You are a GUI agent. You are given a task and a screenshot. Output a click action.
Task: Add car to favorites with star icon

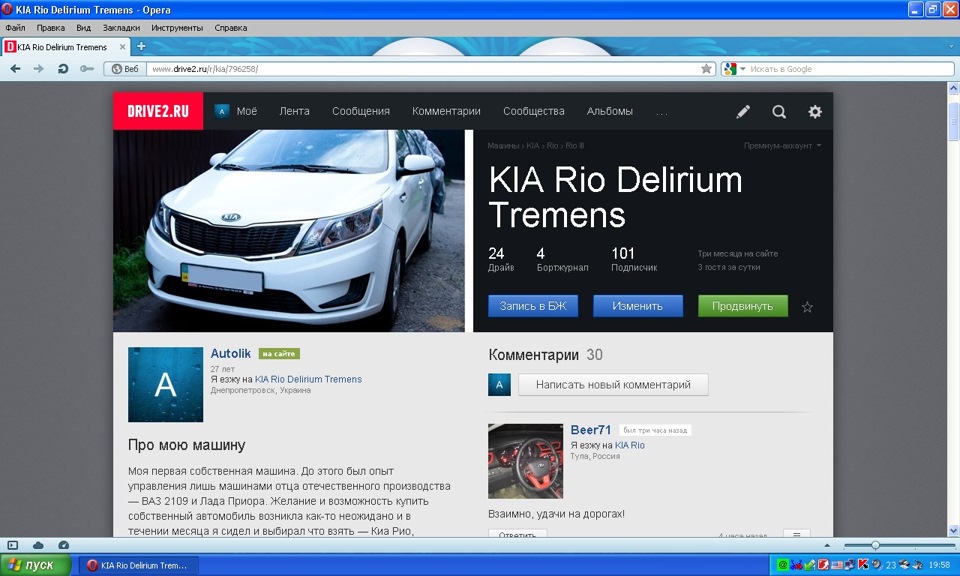coord(808,307)
